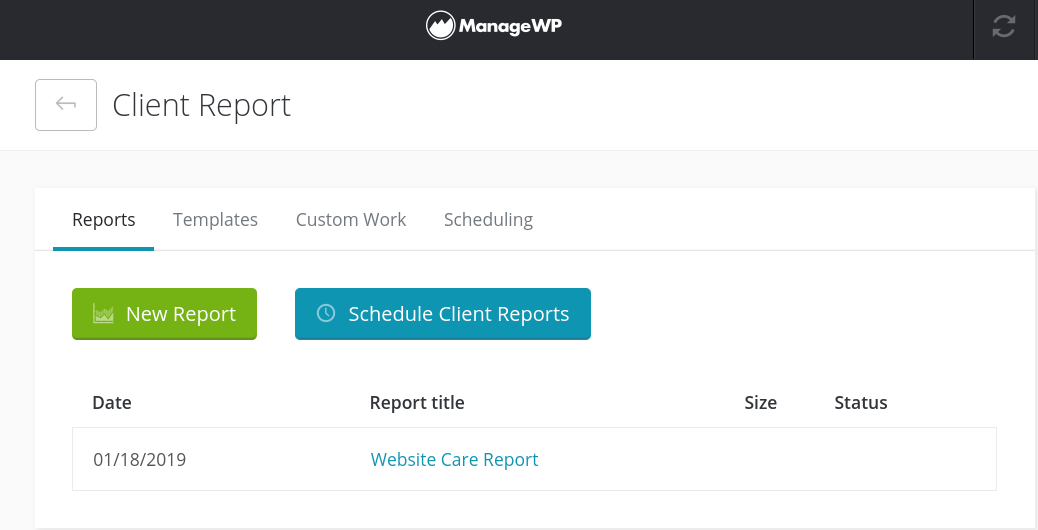Click the Date column header
Image resolution: width=1038 pixels, height=530 pixels.
(112, 403)
